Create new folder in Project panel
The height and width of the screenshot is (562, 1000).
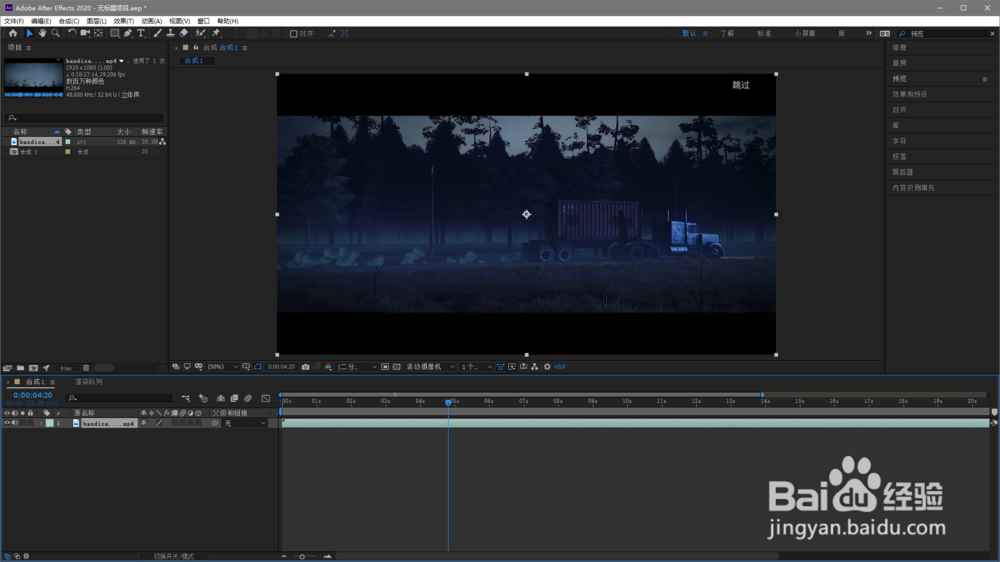click(x=20, y=368)
